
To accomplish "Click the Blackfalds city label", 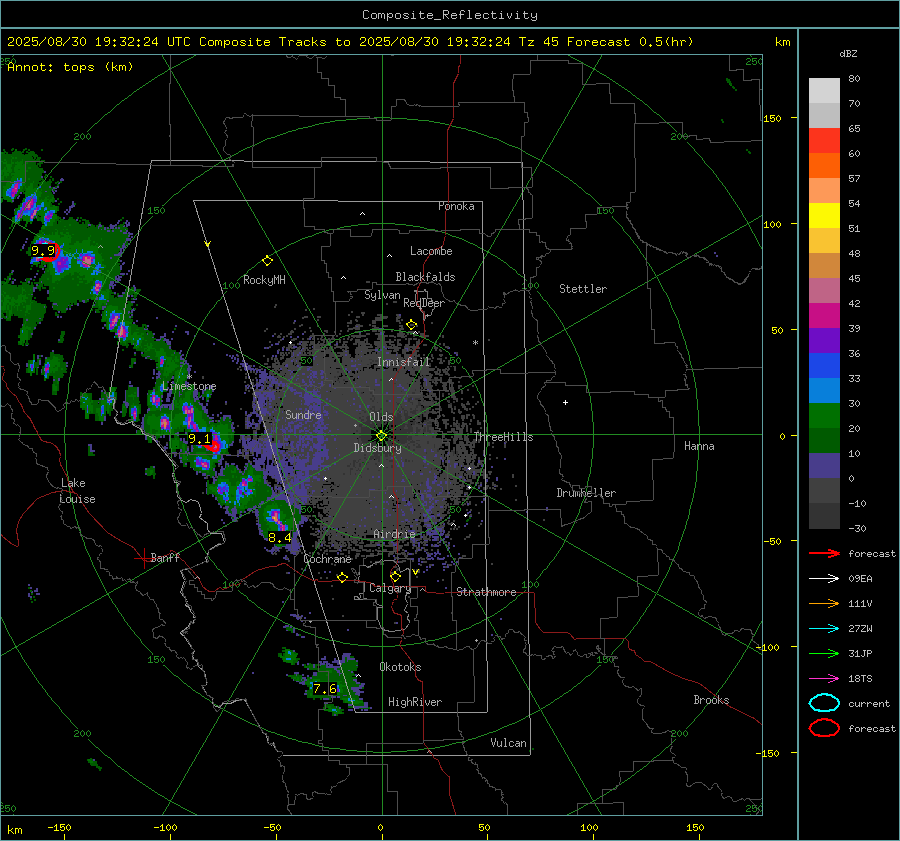I will (x=425, y=277).
